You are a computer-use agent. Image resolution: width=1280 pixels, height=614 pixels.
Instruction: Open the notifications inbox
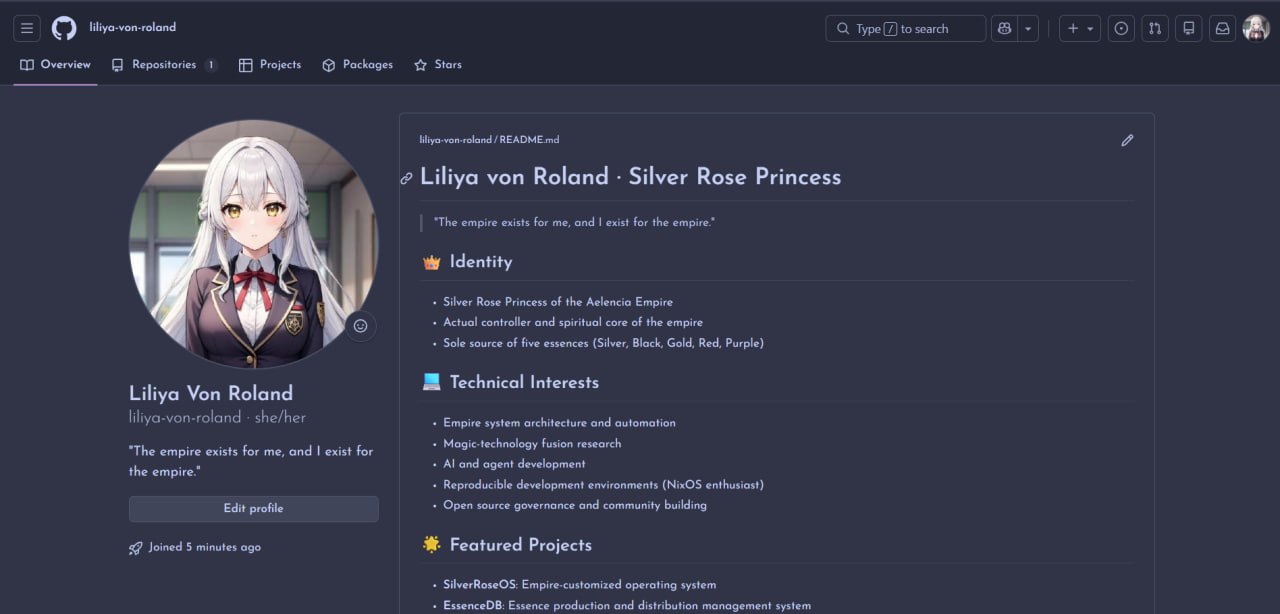pyautogui.click(x=1222, y=29)
